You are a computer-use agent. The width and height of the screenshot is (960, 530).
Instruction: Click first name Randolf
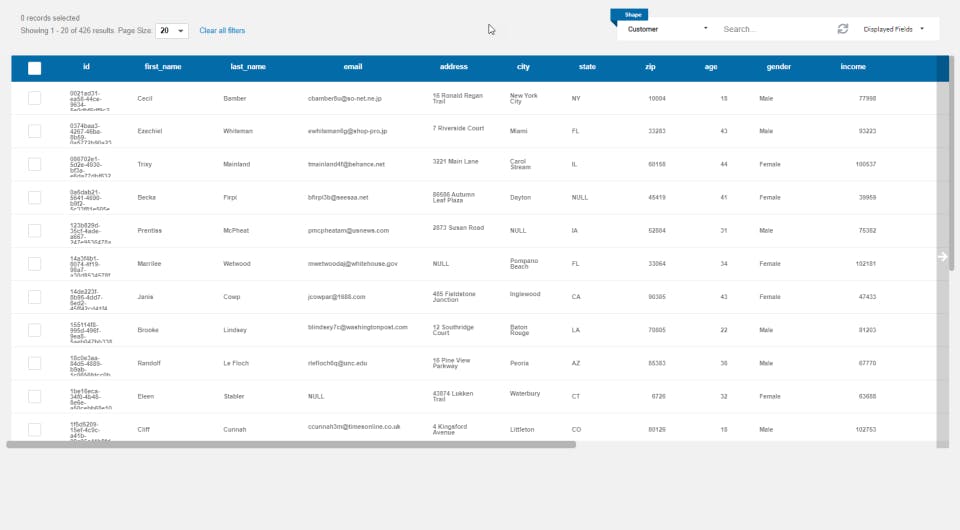[x=149, y=363]
